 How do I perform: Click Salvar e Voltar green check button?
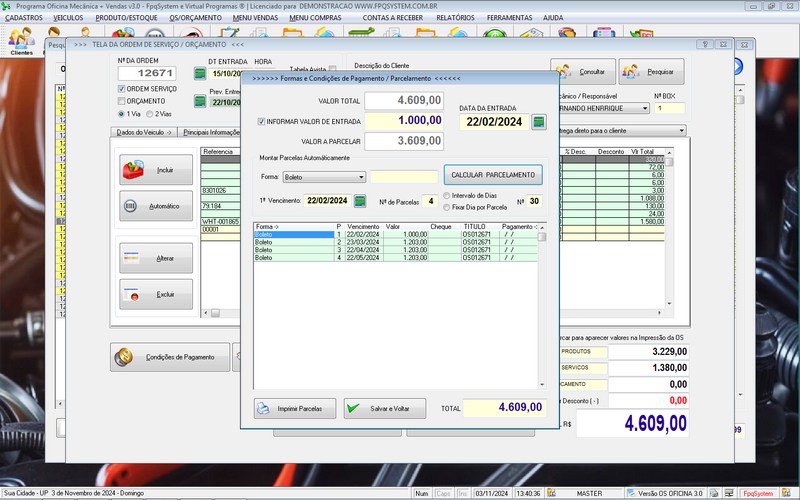pos(385,409)
